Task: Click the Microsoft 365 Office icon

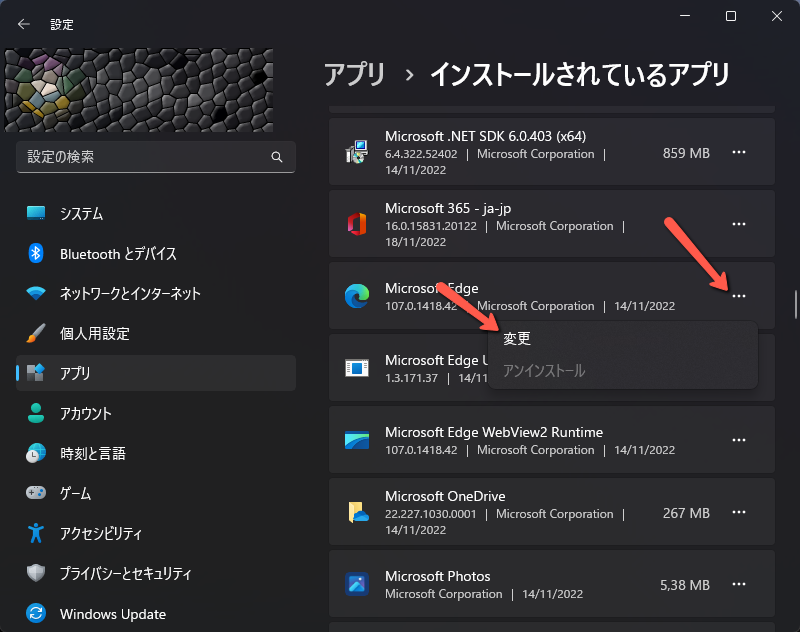Action: click(357, 224)
